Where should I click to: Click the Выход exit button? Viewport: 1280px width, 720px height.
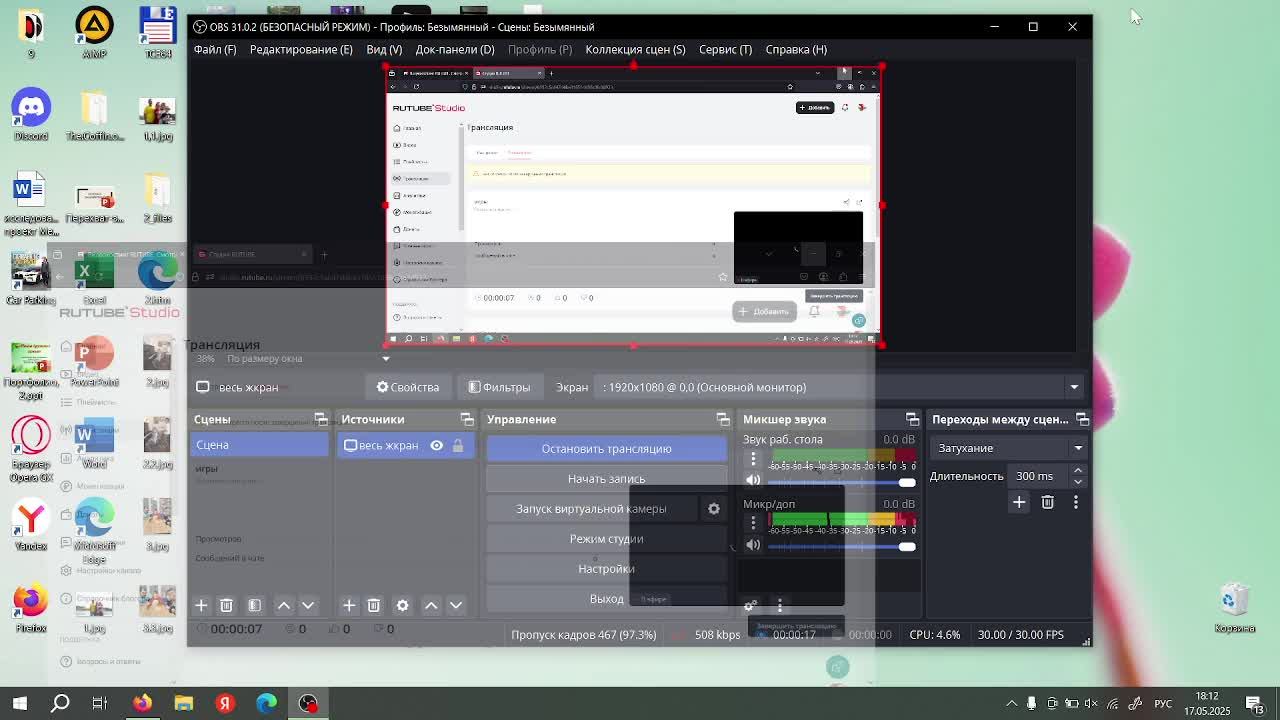(606, 599)
